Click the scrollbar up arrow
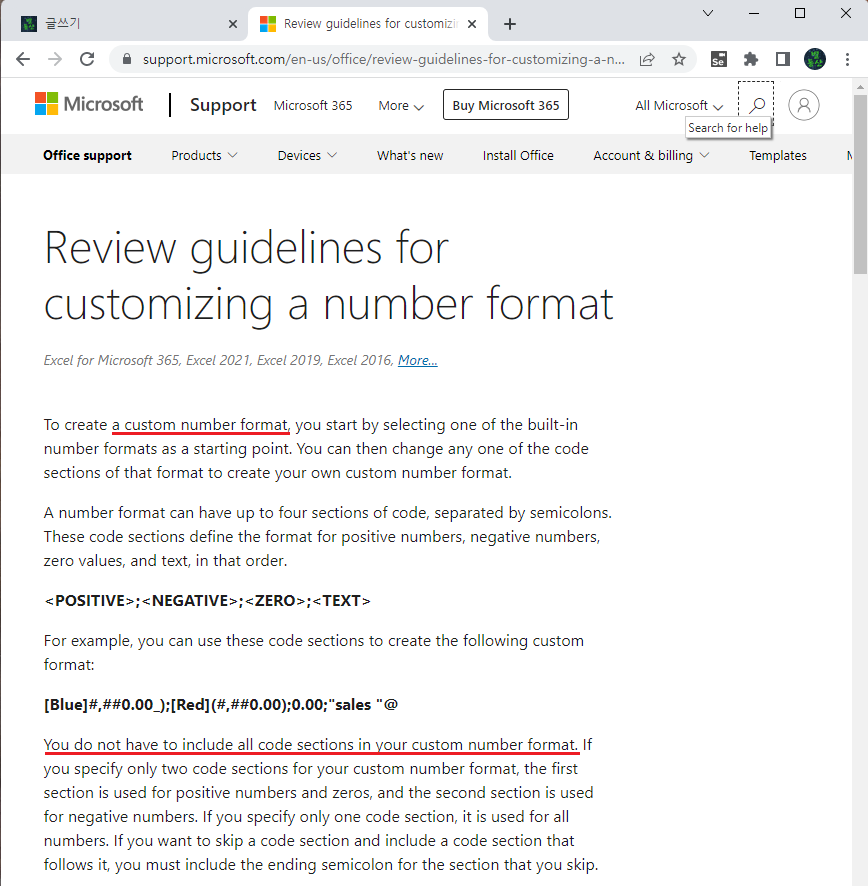The width and height of the screenshot is (868, 886). coord(860,87)
